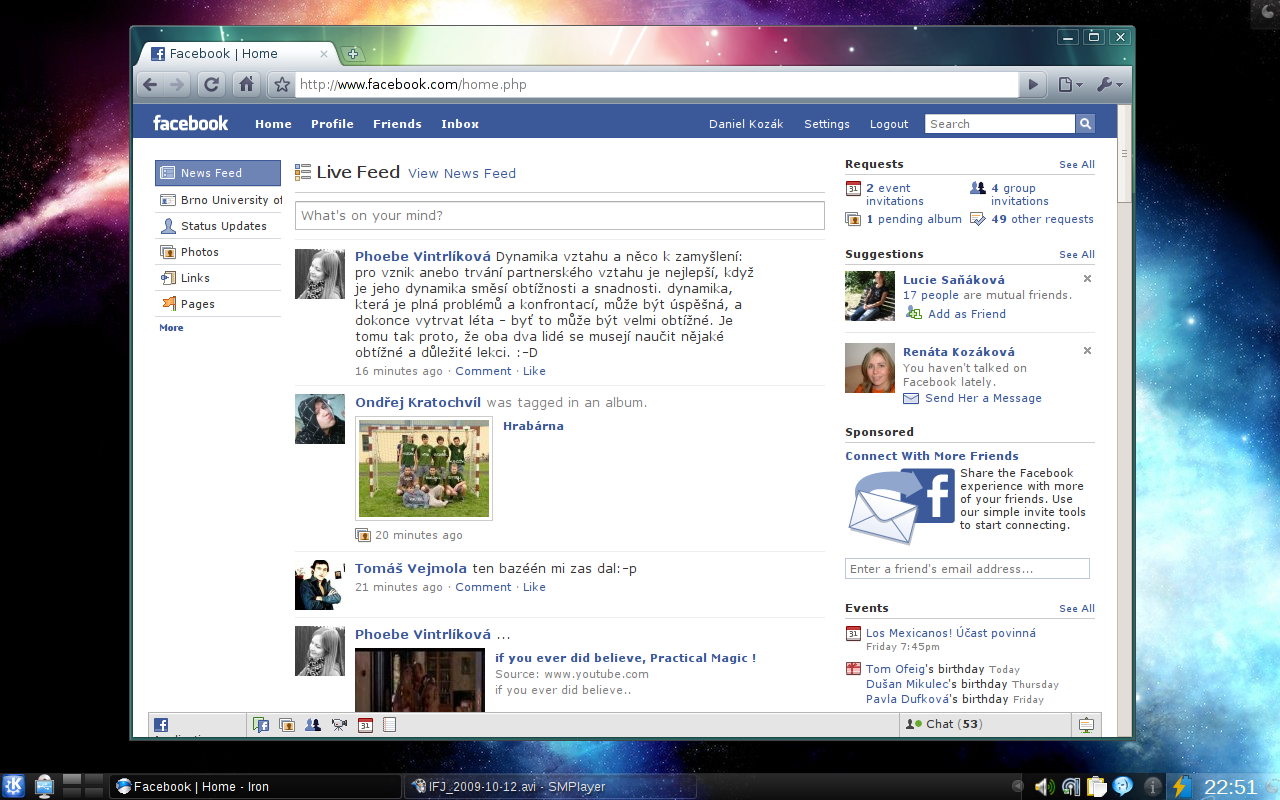The height and width of the screenshot is (800, 1280).
Task: Select the Facebook | Home browser tab
Action: pos(236,54)
